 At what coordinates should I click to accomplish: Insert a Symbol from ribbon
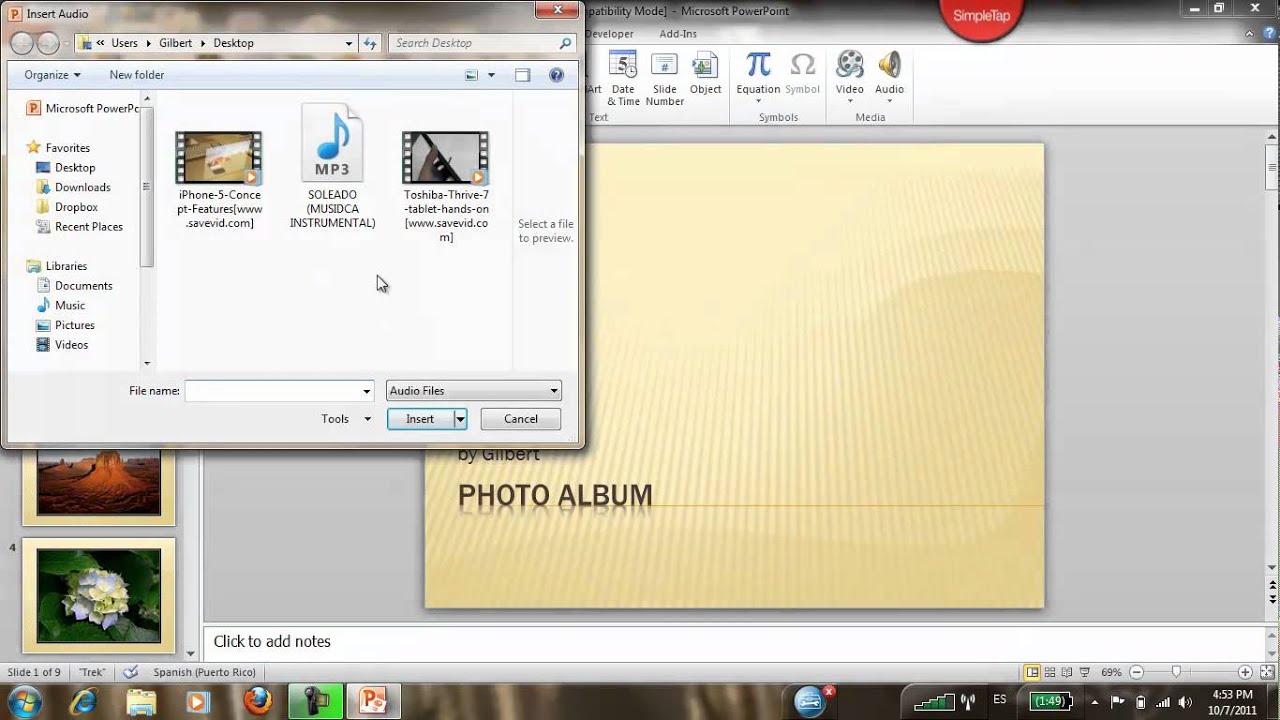pos(802,75)
